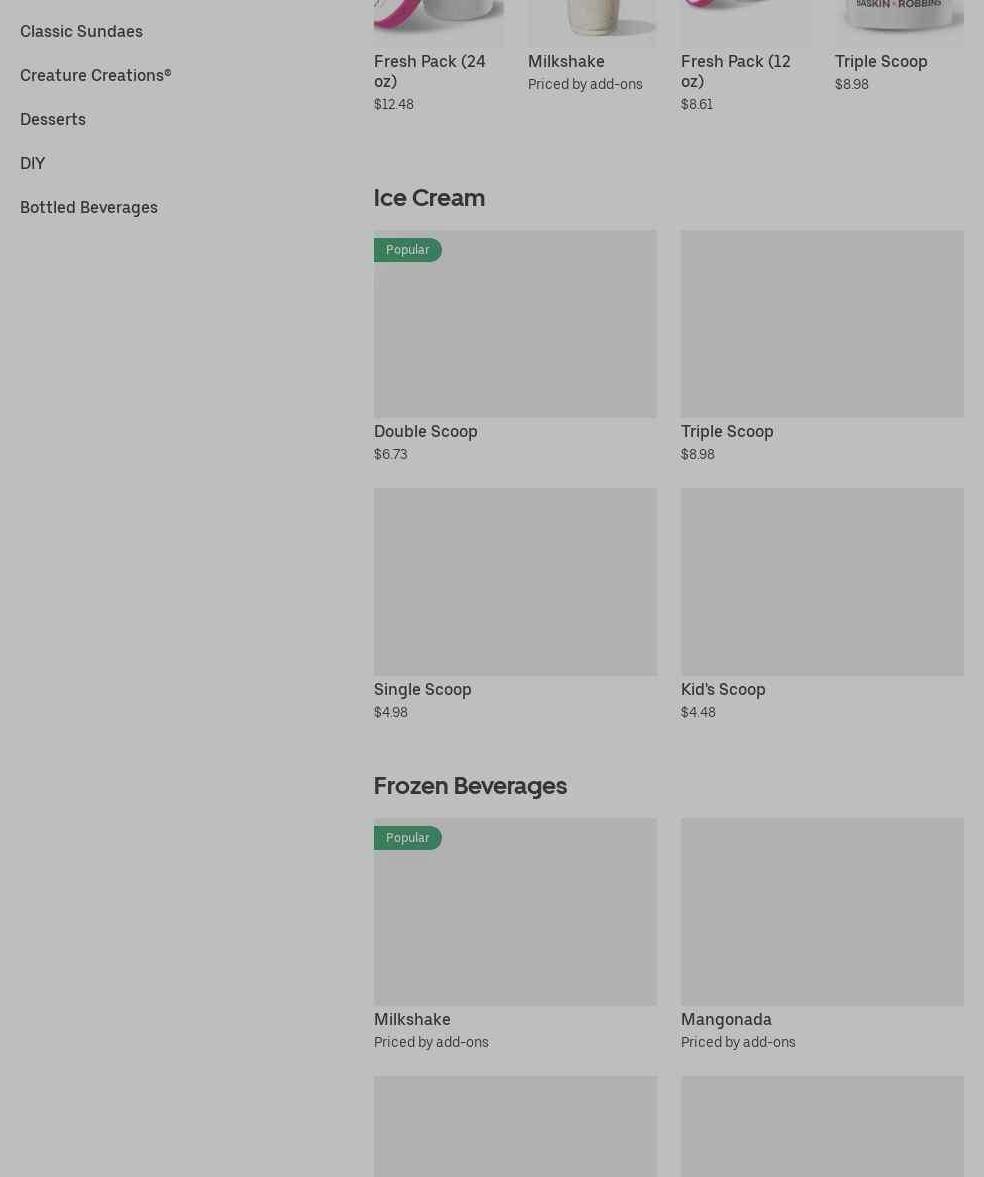Go to the Desserts category
Image resolution: width=984 pixels, height=1177 pixels.
point(53,120)
